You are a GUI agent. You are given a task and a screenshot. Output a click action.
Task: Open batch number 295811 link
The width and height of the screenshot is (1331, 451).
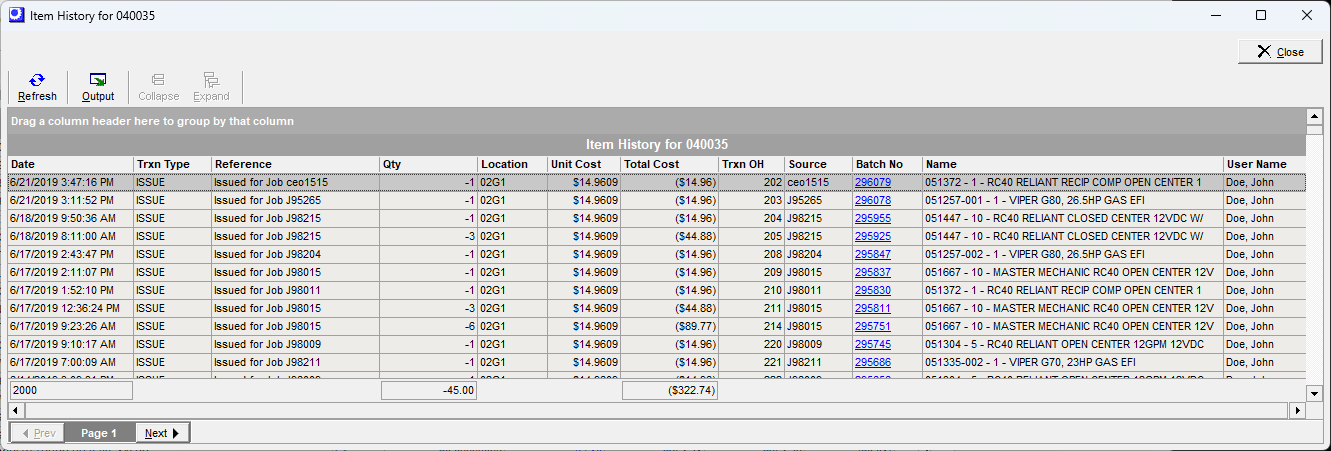point(872,308)
